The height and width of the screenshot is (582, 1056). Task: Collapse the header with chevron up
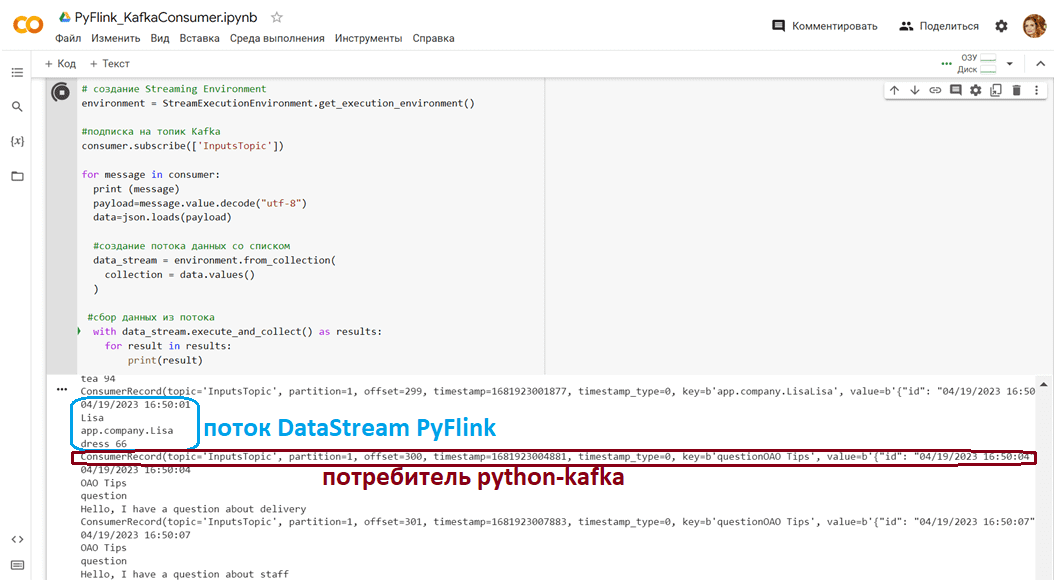(1041, 64)
